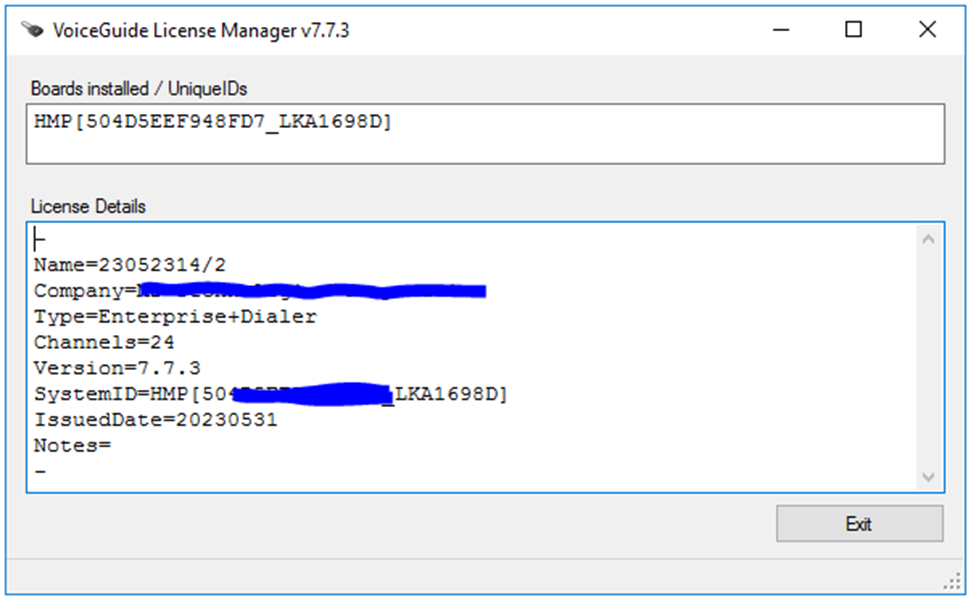The image size is (976, 613).
Task: Click the HMP[504D5EEF948FD7_LKA1698D] board ID text
Action: pos(213,121)
